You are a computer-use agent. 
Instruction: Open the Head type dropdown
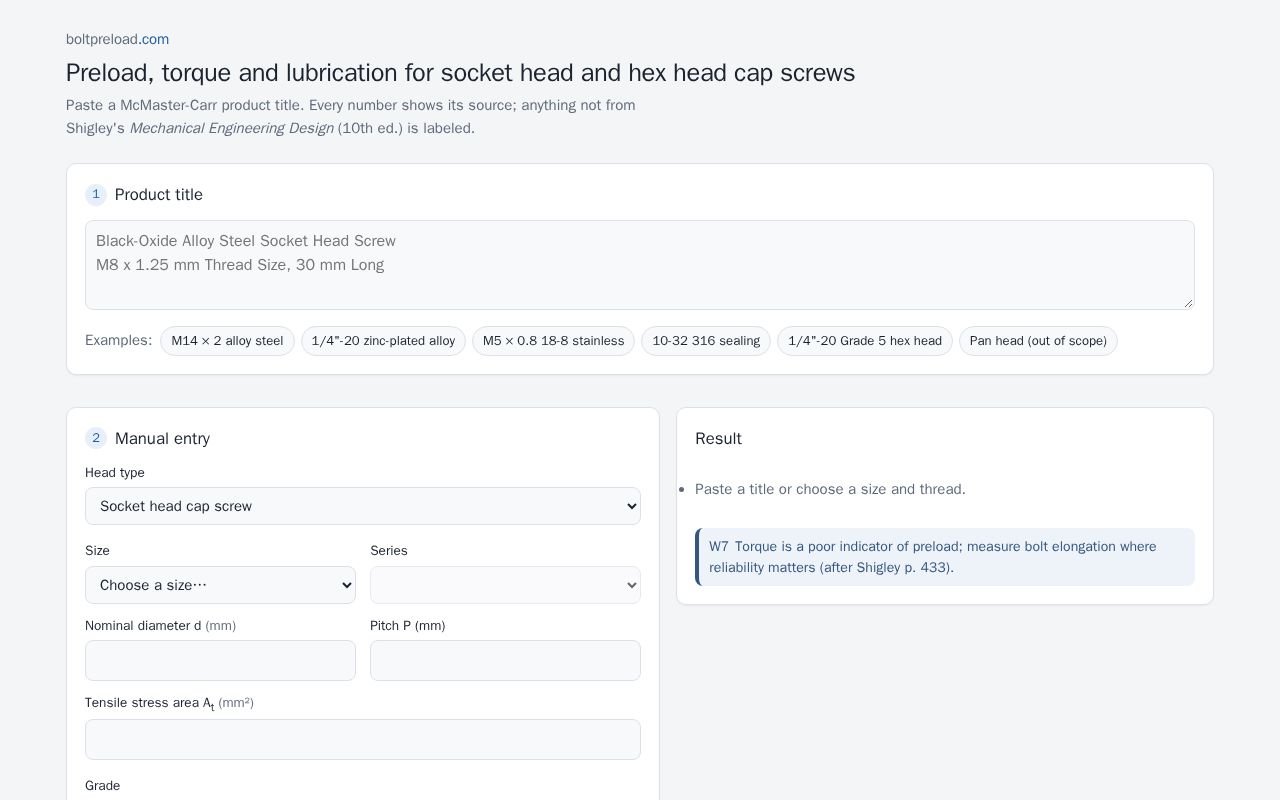[x=363, y=506]
